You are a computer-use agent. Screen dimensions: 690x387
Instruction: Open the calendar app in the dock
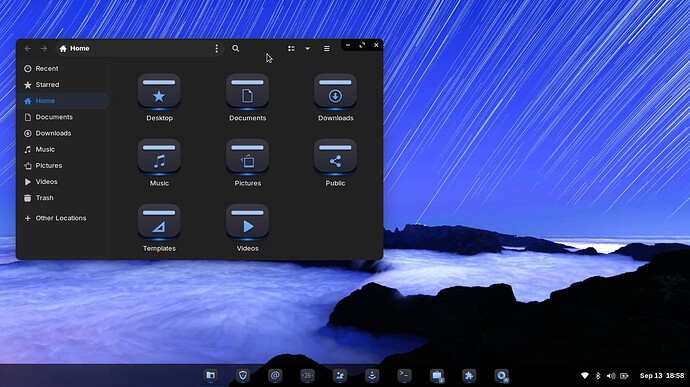click(308, 376)
